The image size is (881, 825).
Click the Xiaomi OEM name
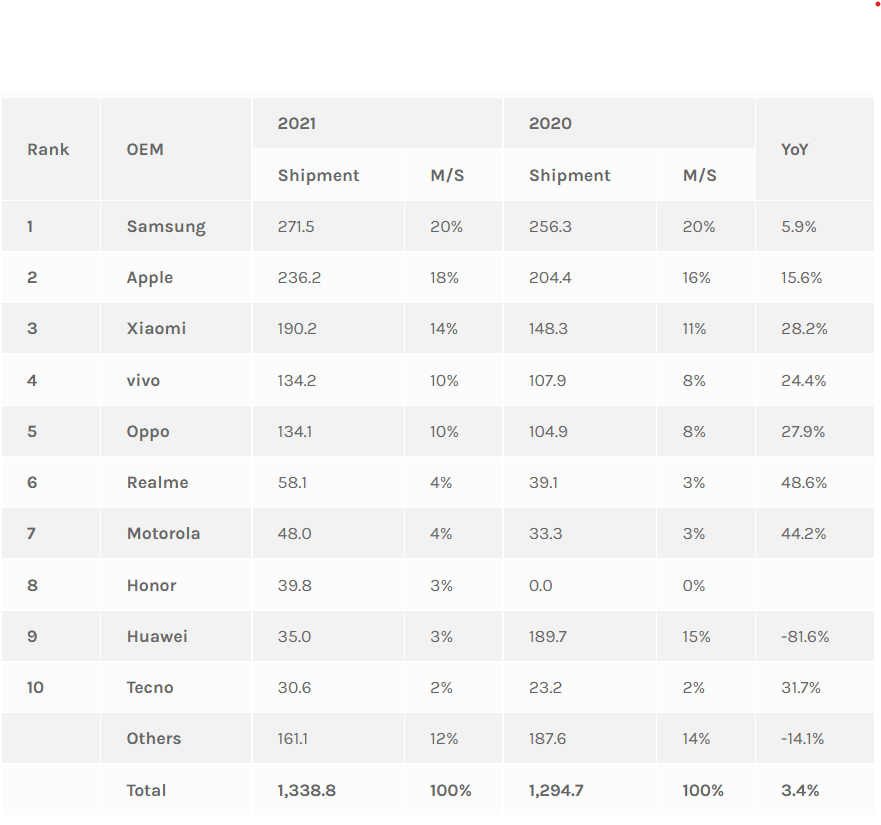tap(156, 328)
